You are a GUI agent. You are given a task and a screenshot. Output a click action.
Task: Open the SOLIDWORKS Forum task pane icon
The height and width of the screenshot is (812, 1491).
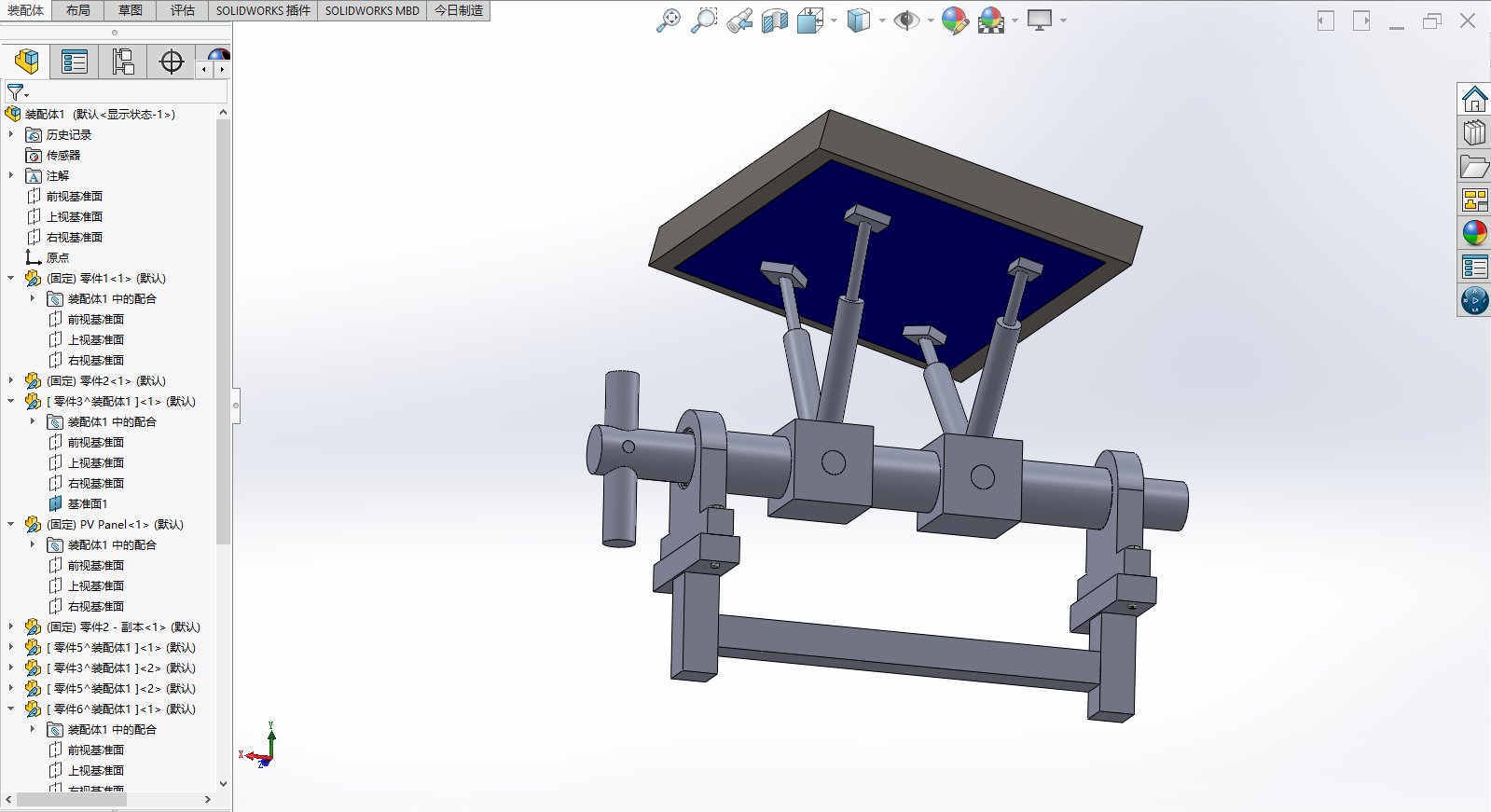[x=1474, y=300]
